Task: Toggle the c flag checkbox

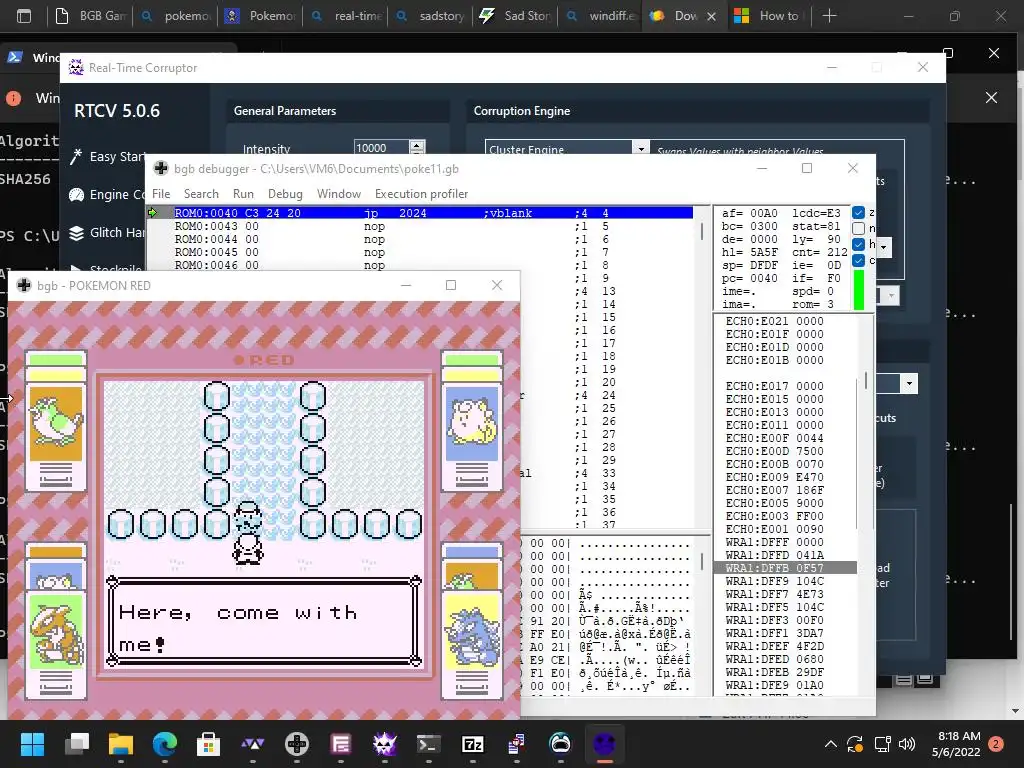Action: pos(858,261)
